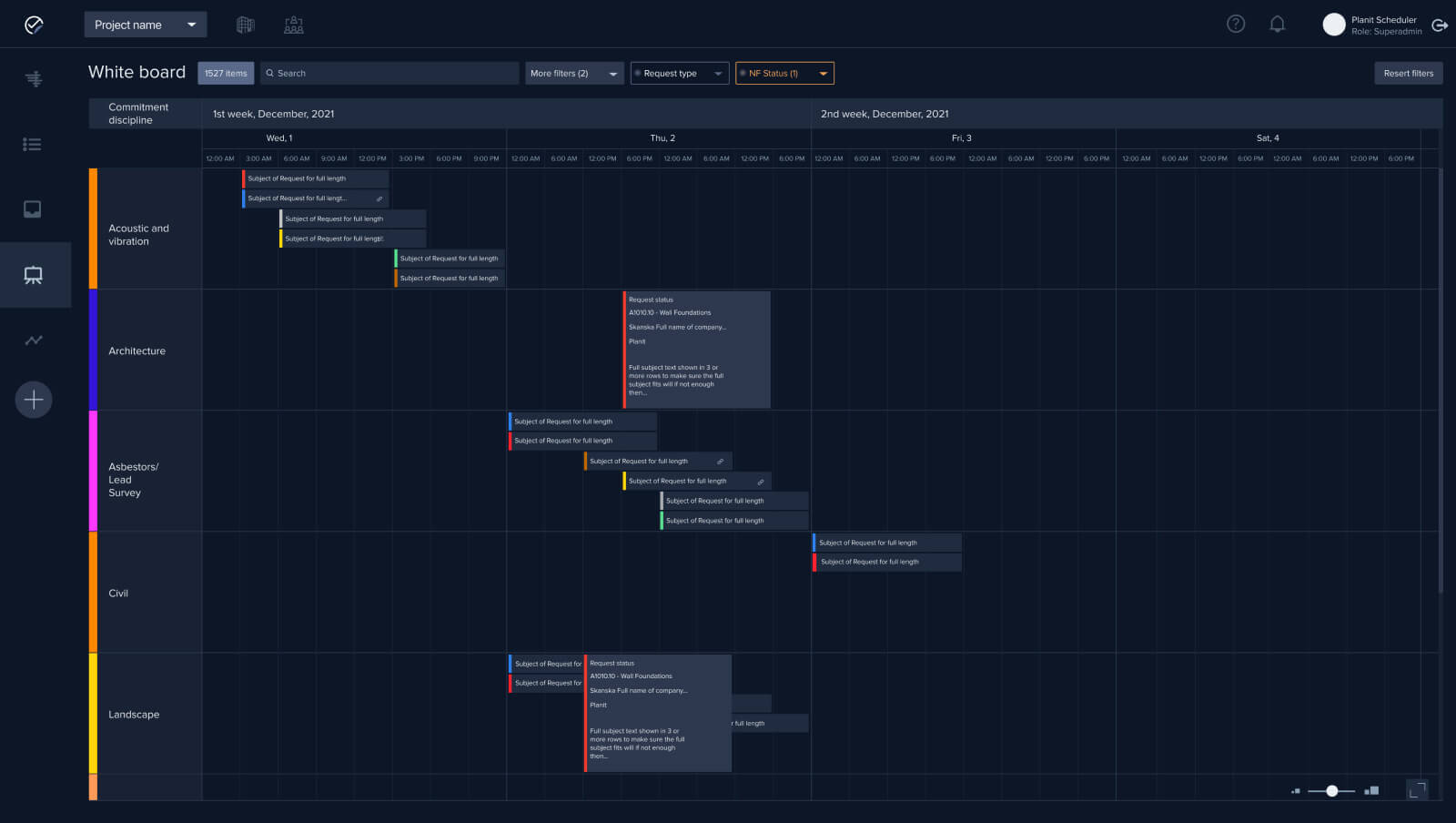Open the inbox icon in sidebar
This screenshot has height=823, width=1456.
(33, 209)
